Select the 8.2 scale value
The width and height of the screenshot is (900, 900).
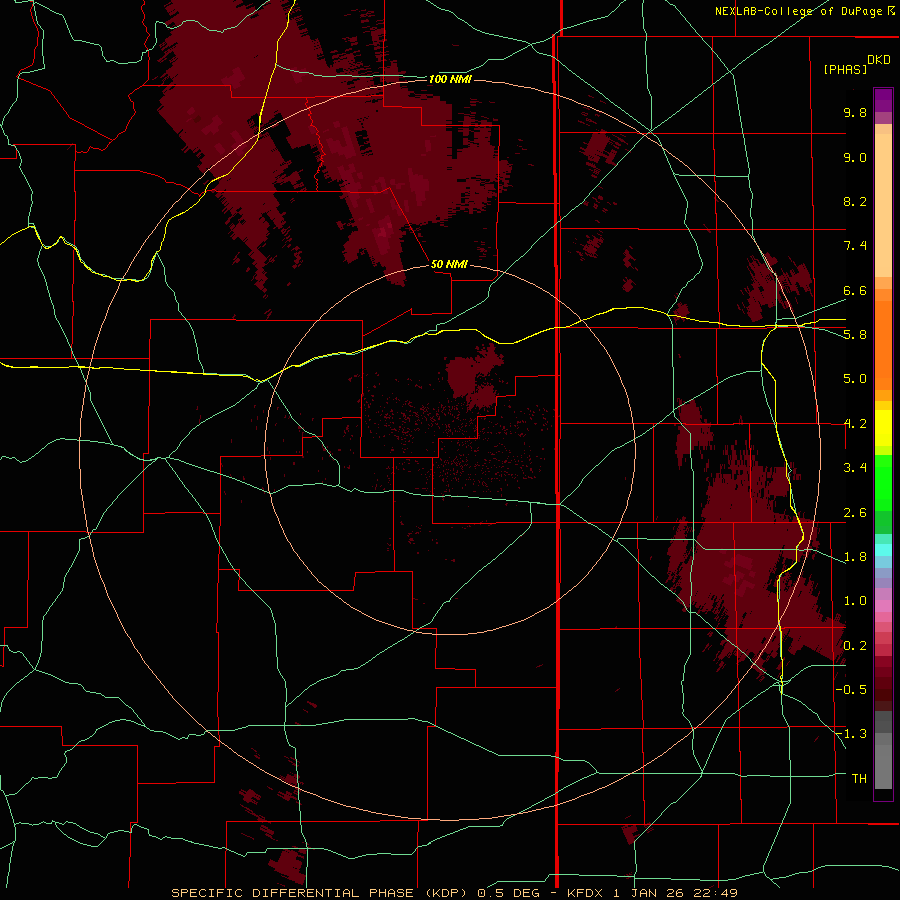tap(855, 201)
